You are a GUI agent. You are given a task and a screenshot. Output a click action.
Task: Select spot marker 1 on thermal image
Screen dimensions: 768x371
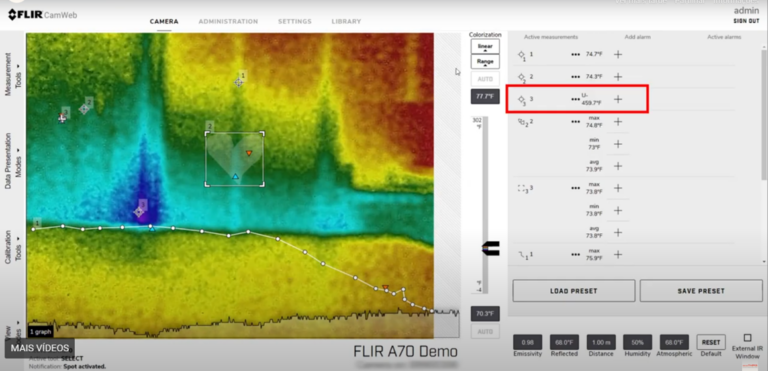[239, 82]
